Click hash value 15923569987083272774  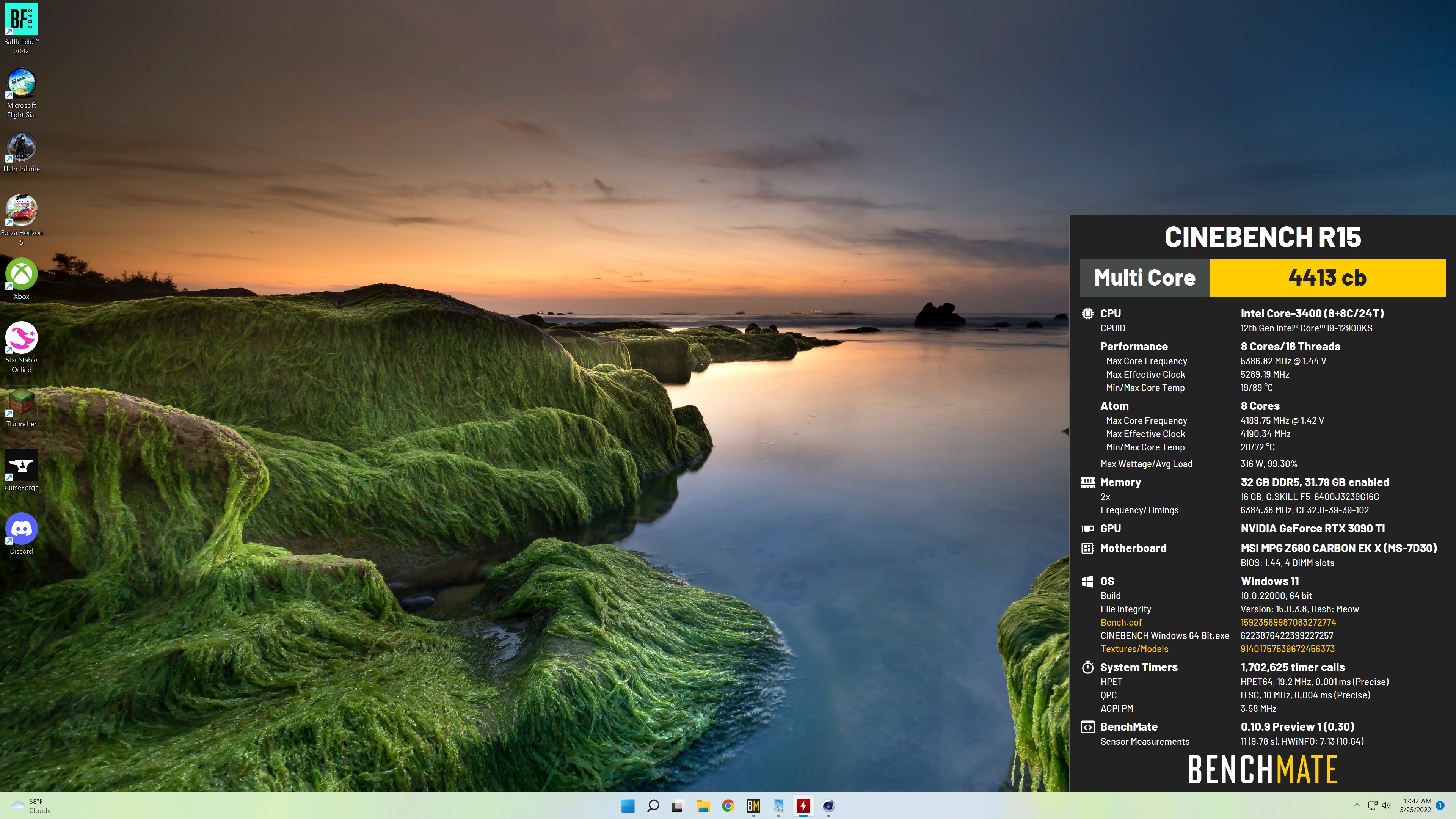pyautogui.click(x=1288, y=622)
